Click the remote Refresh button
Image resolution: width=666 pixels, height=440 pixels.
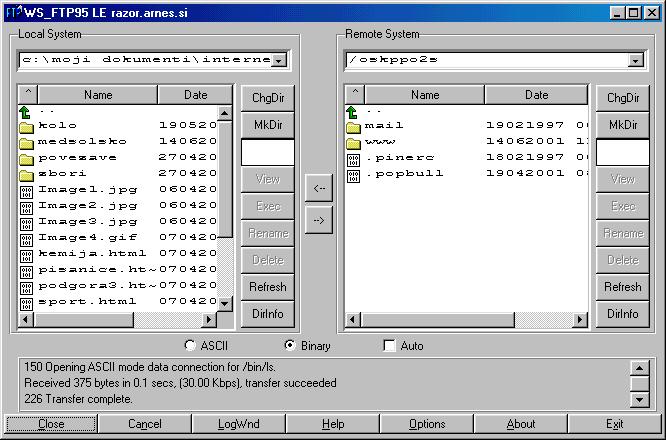(622, 287)
